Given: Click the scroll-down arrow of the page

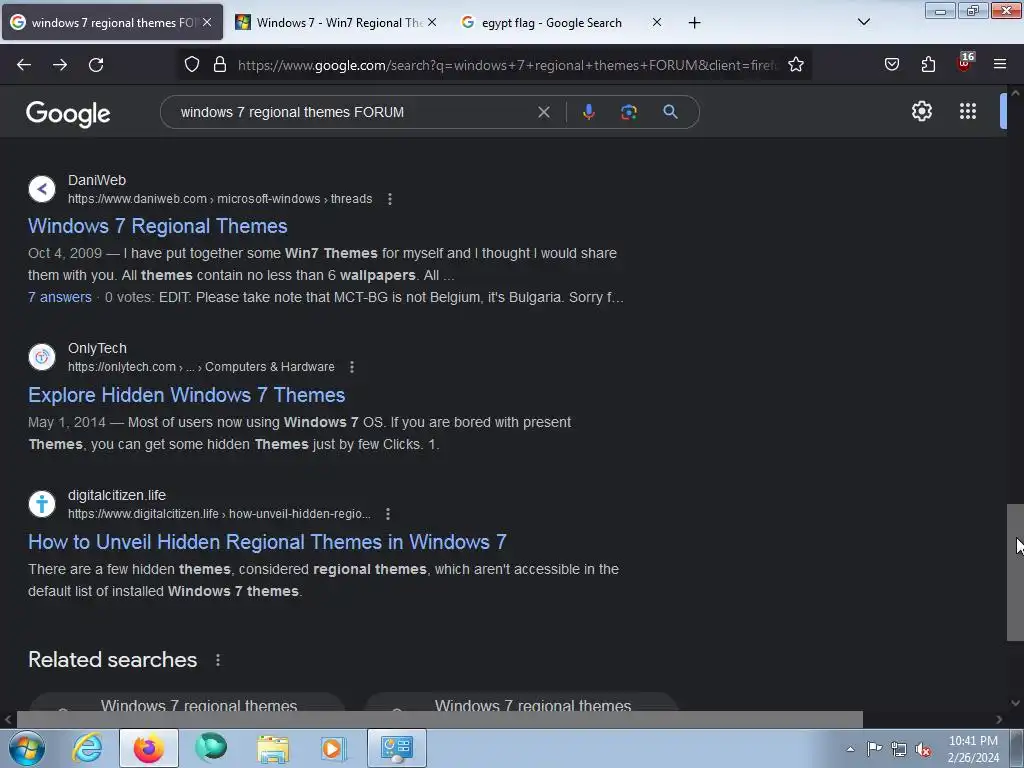Looking at the screenshot, I should 1015,703.
